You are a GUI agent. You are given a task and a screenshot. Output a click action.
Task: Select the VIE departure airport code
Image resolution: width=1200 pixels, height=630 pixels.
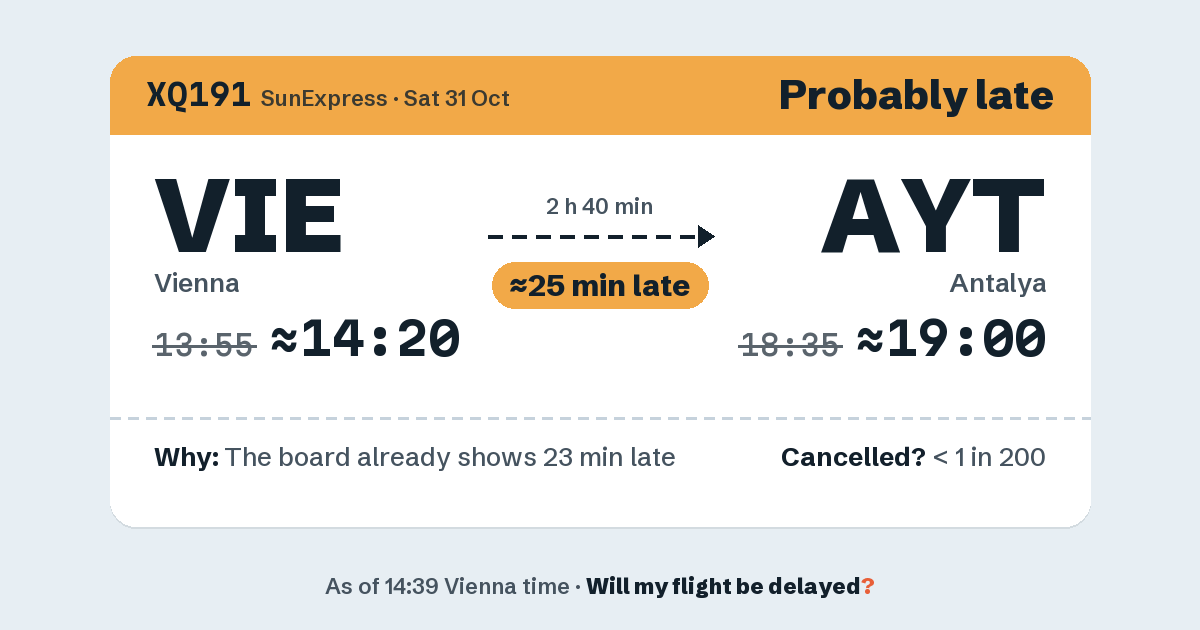click(x=249, y=215)
